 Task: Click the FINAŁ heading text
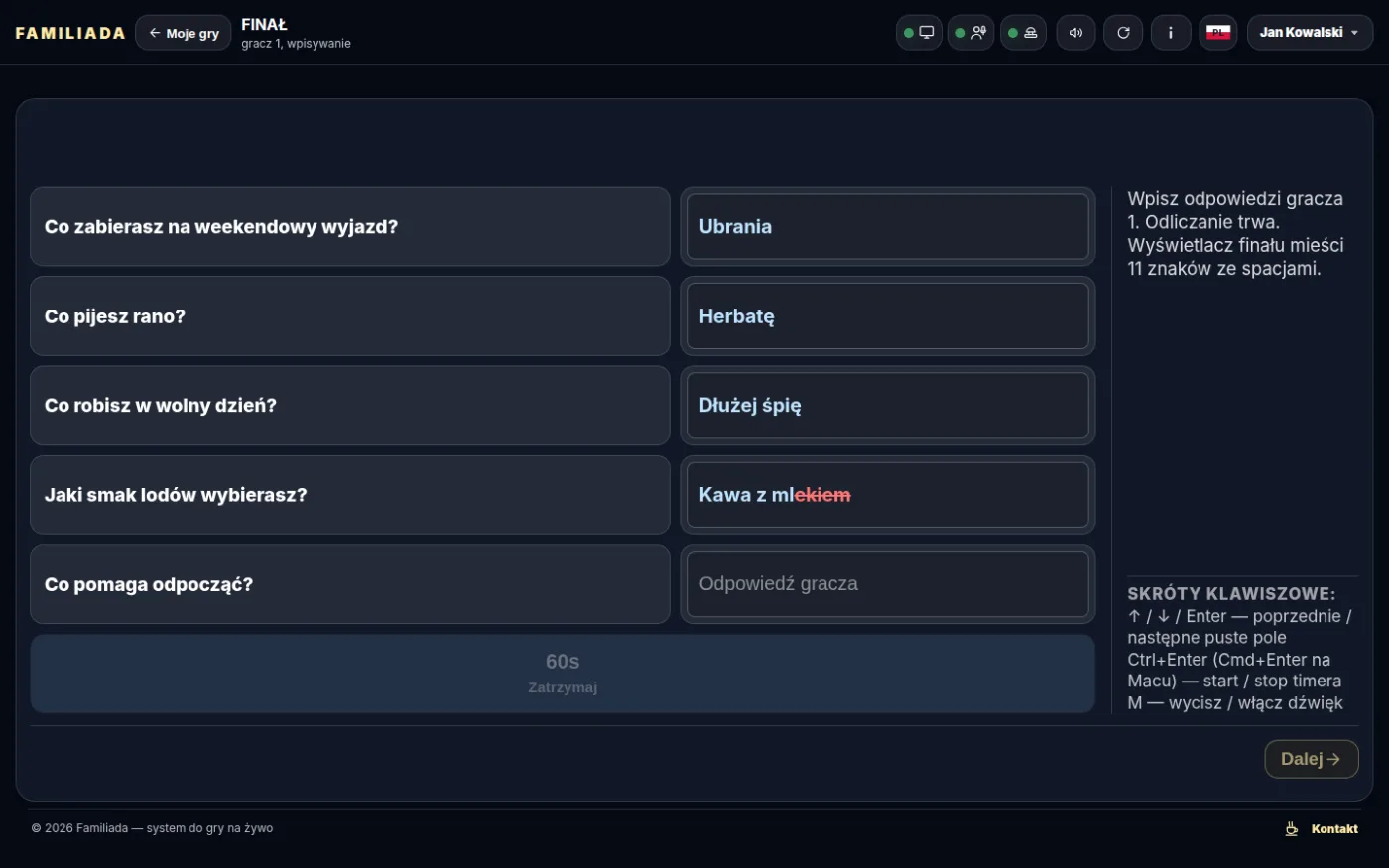[x=264, y=24]
